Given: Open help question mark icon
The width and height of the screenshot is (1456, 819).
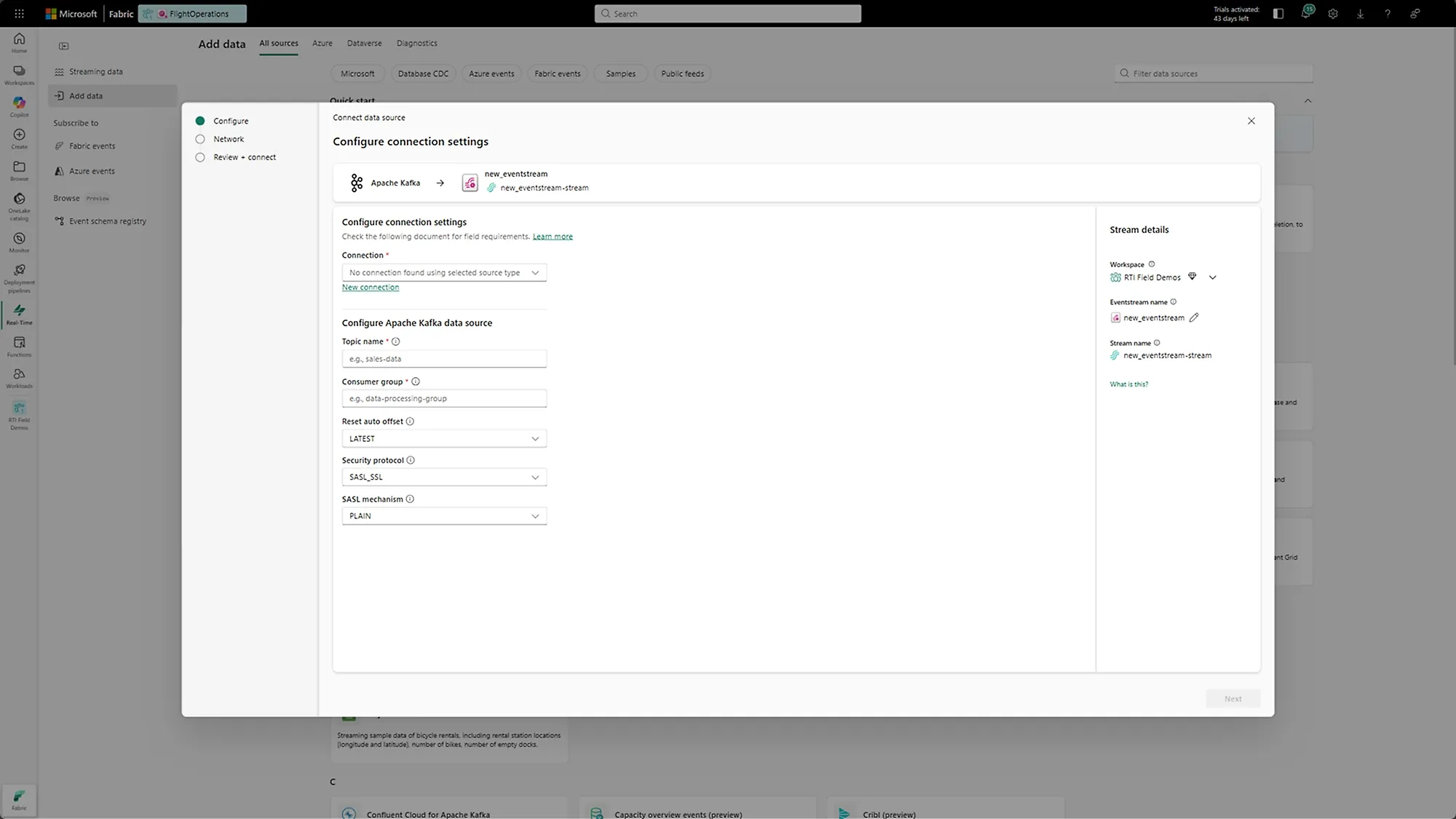Looking at the screenshot, I should pos(1388,13).
